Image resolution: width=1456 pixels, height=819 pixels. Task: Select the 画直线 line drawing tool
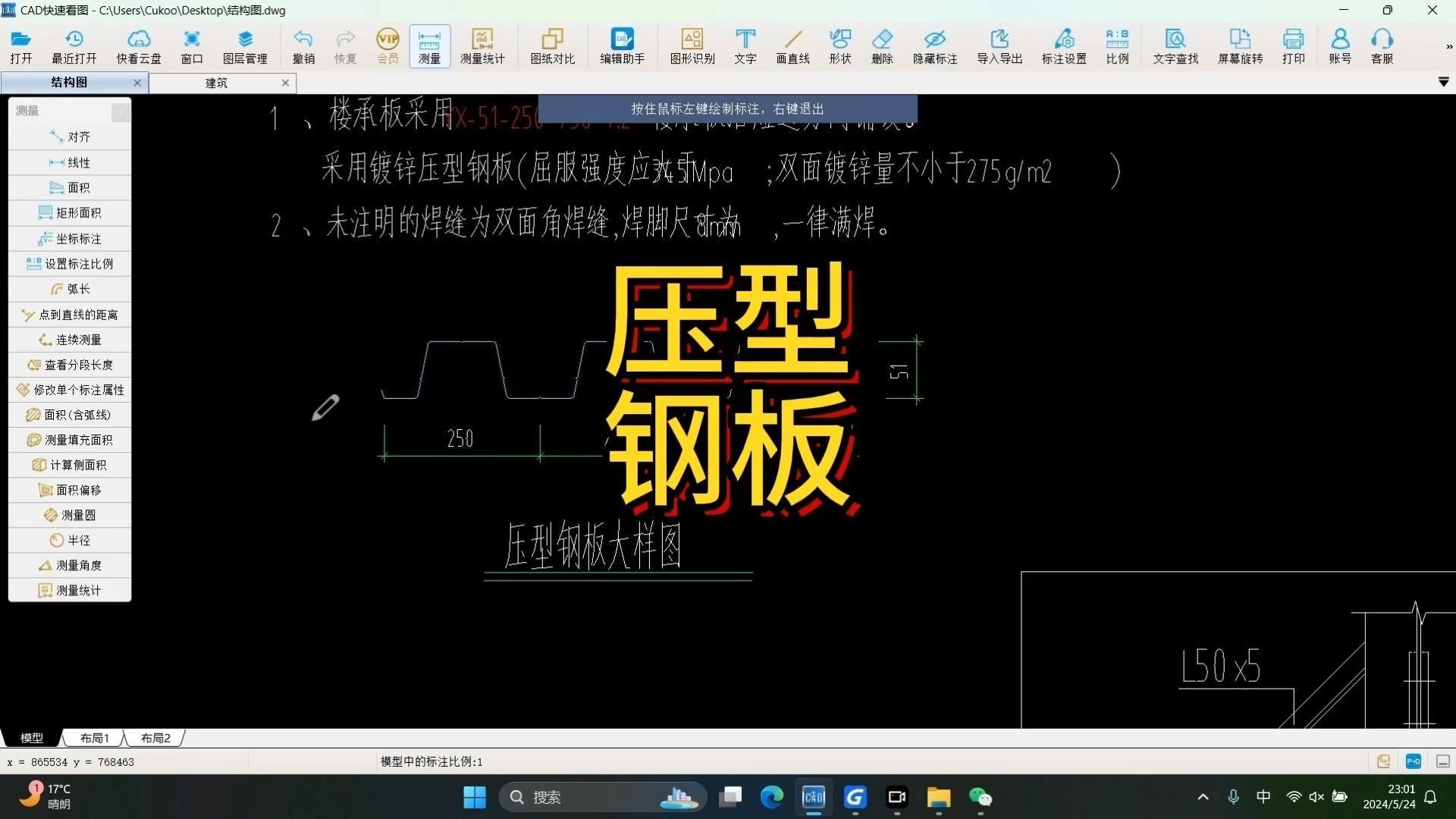[792, 45]
